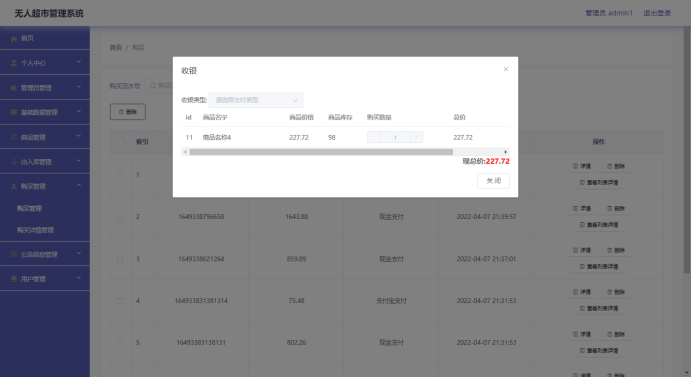Click 查看列表详情 icon in row 5
Viewport: 692px width, 377px height.
(582, 351)
